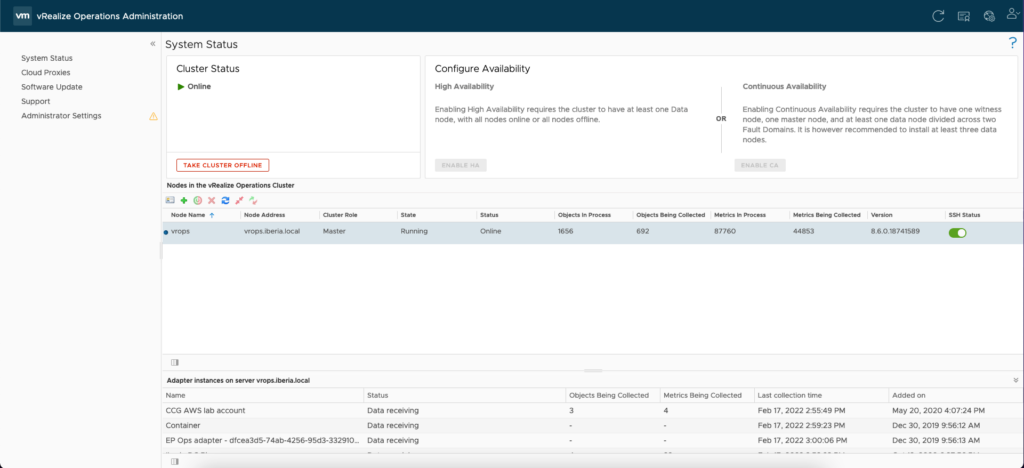Click the red converging arrows toolbar icon
Screen dimensions: 1024x468
[x=240, y=200]
